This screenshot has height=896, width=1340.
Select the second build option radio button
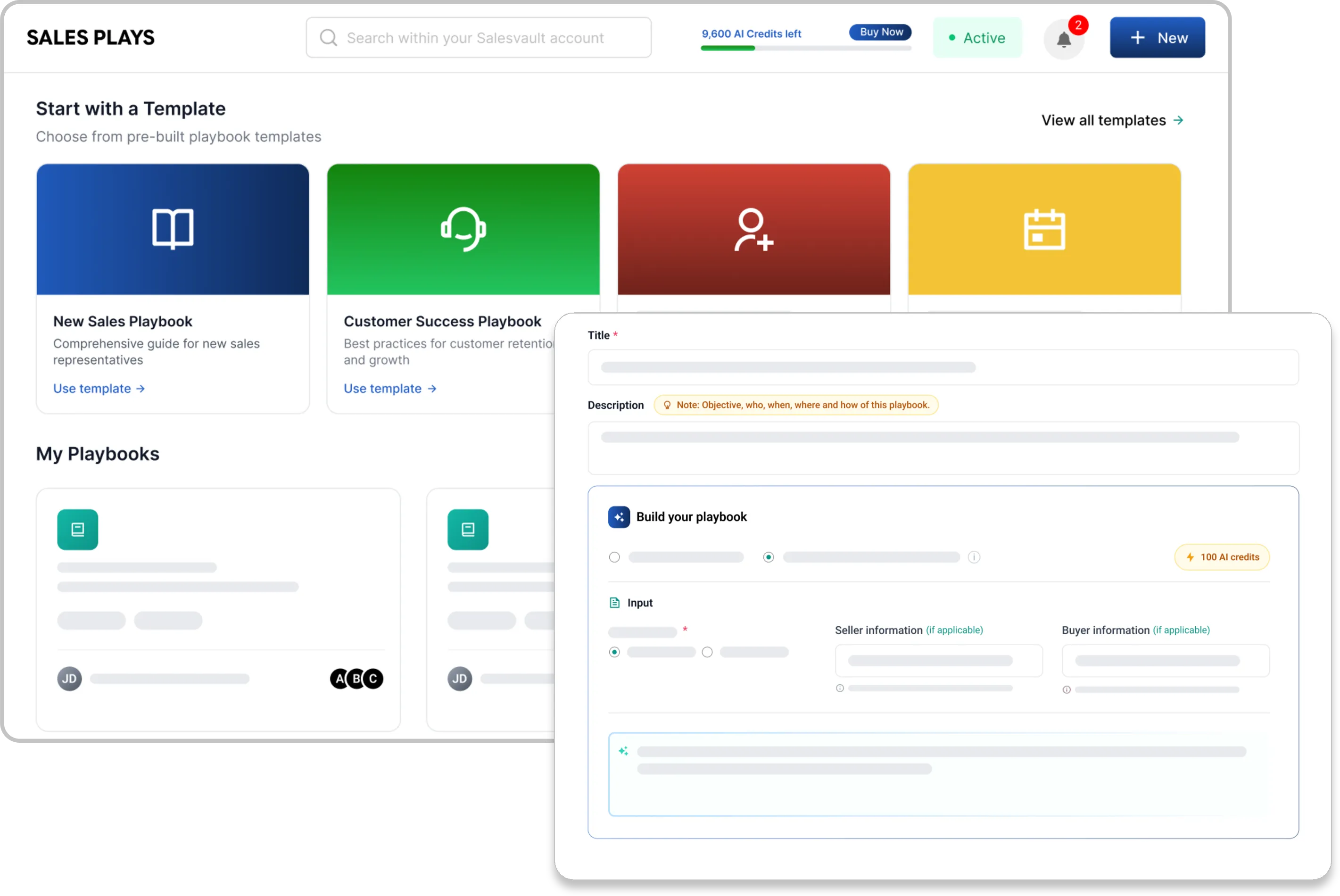tap(768, 557)
